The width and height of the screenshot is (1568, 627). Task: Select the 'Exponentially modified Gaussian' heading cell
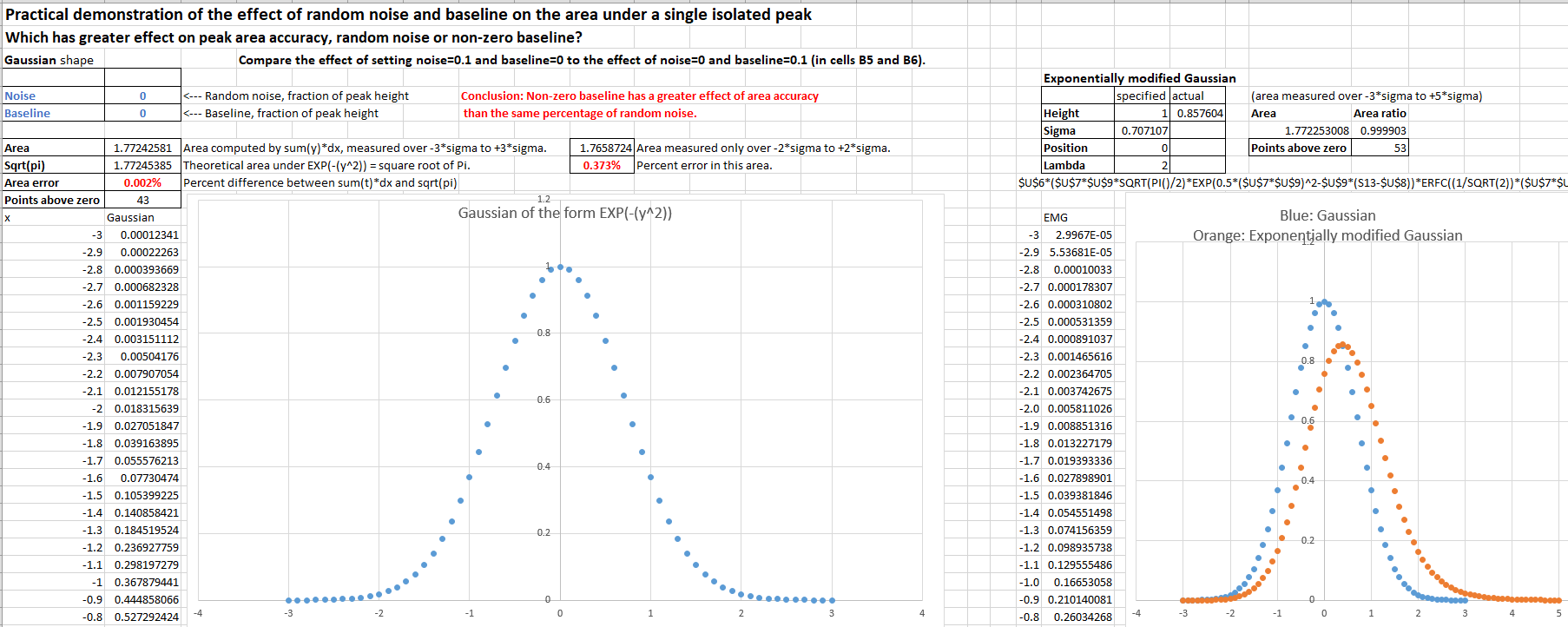click(x=1139, y=78)
